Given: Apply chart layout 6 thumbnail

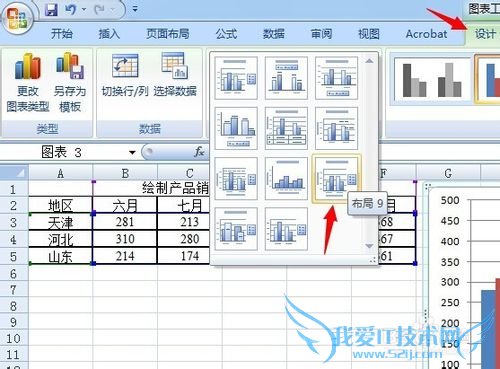Looking at the screenshot, I should (x=337, y=128).
